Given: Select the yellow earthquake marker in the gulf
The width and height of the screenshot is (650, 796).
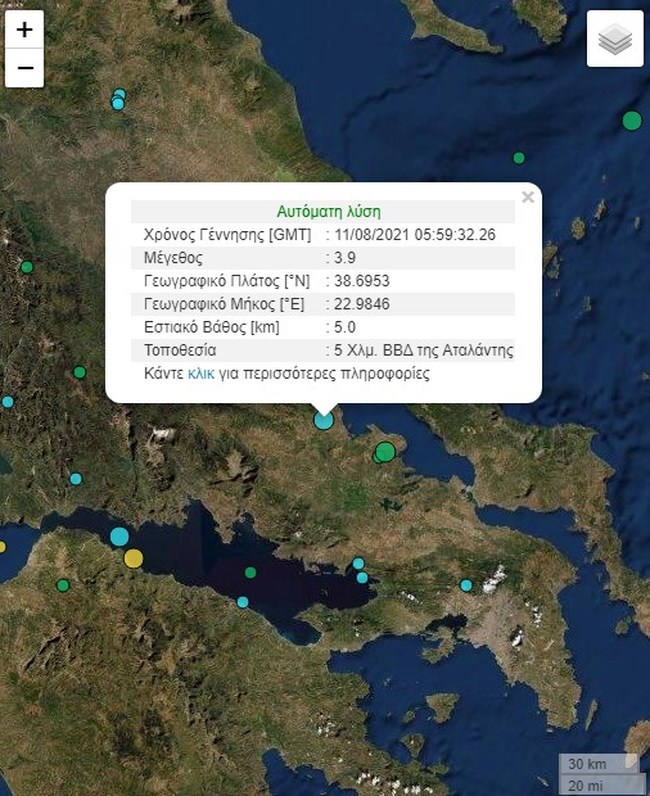Looking at the screenshot, I should tap(134, 558).
